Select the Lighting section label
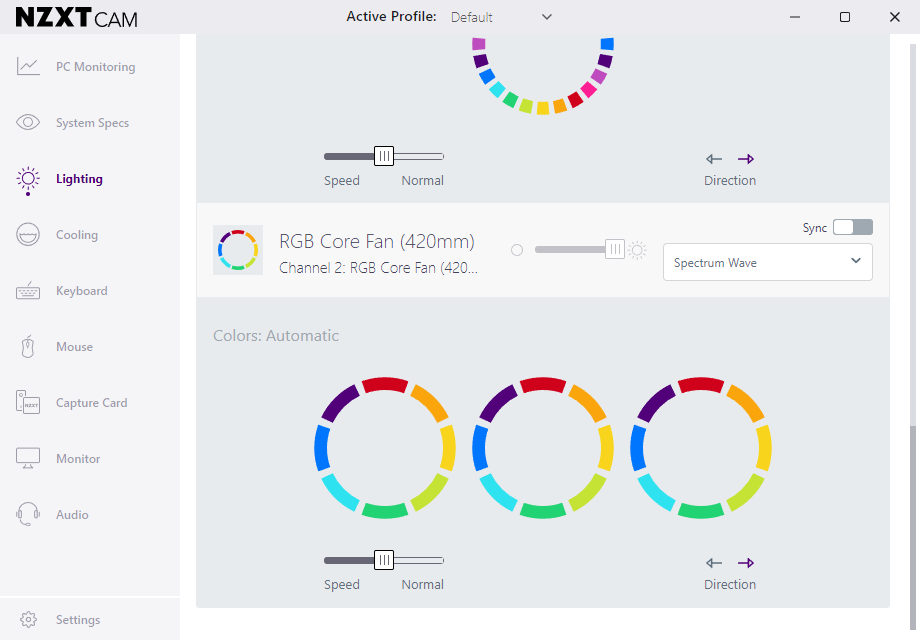This screenshot has height=640, width=920. point(79,179)
